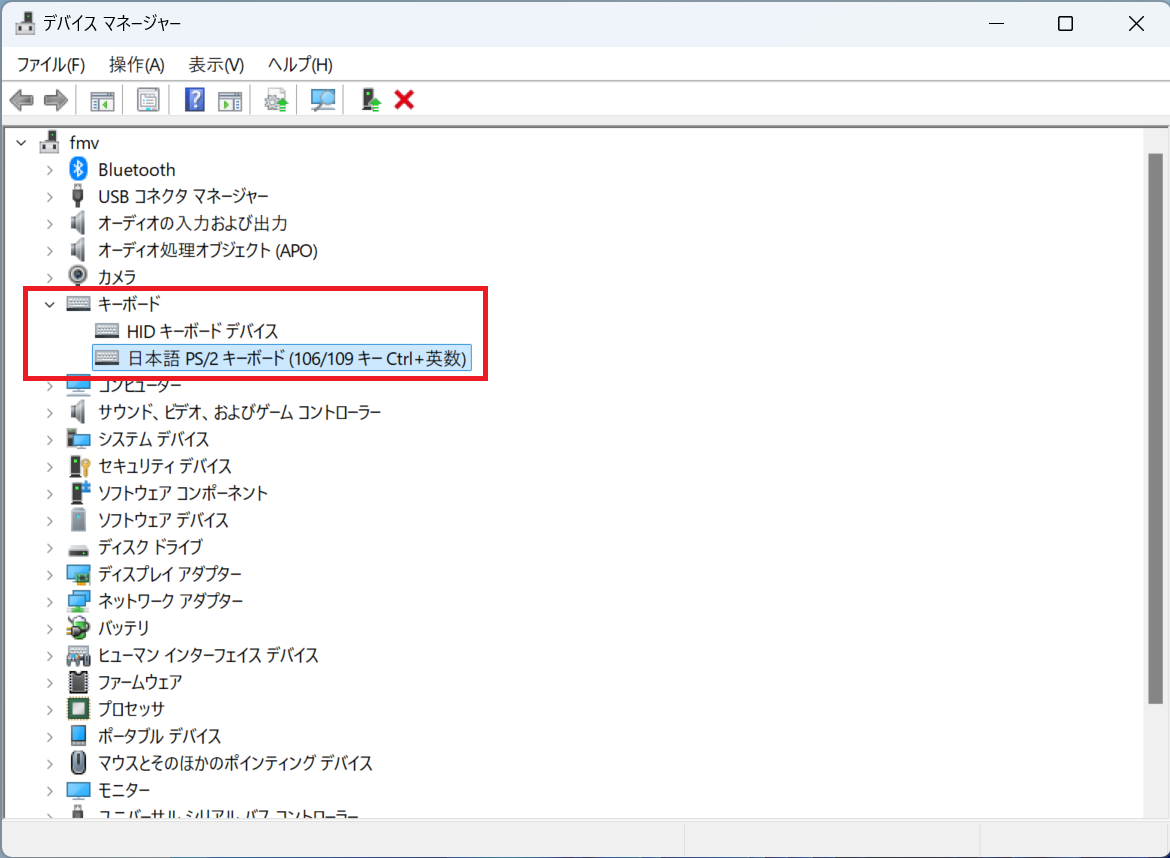Click the red X uninstall device icon
The image size is (1170, 858).
(x=405, y=100)
